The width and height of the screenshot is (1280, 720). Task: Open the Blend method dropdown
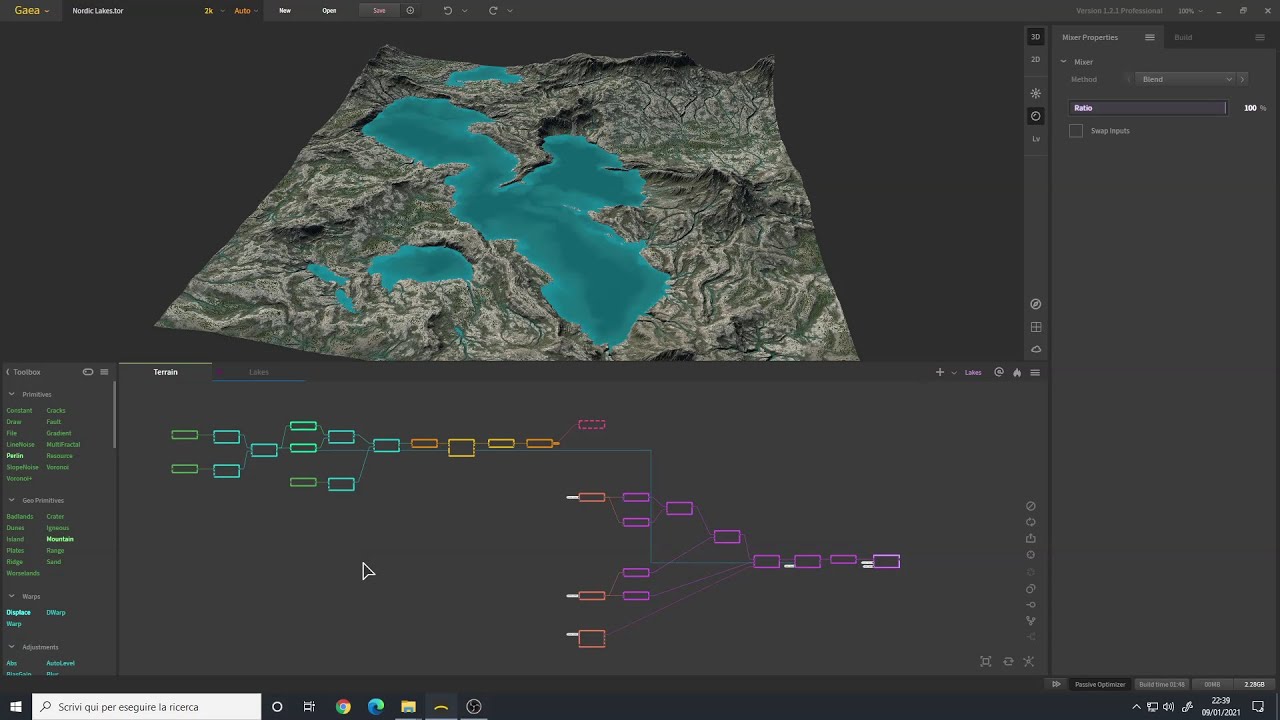(x=1185, y=79)
